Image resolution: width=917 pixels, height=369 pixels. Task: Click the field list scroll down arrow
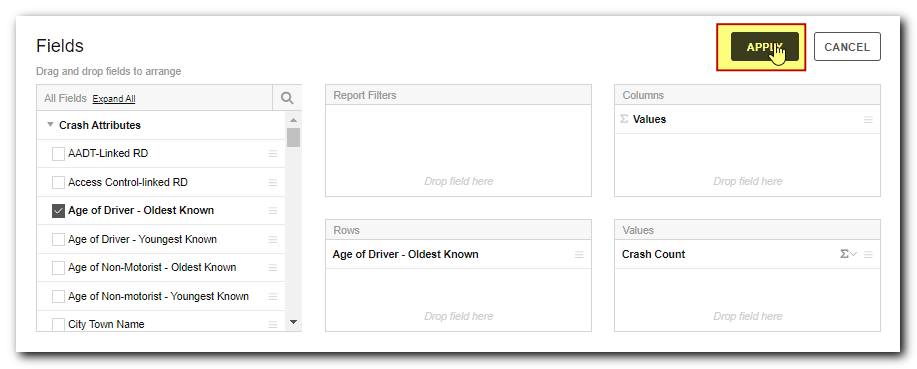click(x=294, y=322)
